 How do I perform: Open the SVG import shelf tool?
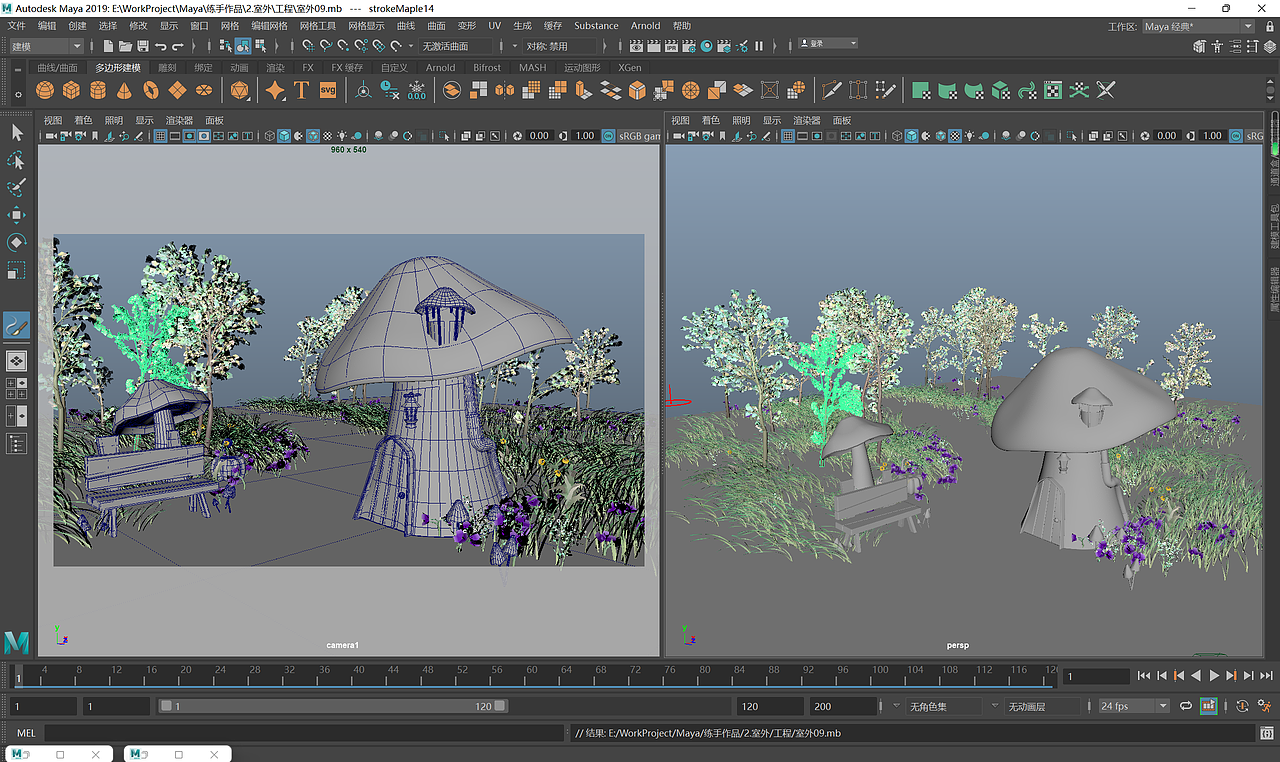pos(328,91)
